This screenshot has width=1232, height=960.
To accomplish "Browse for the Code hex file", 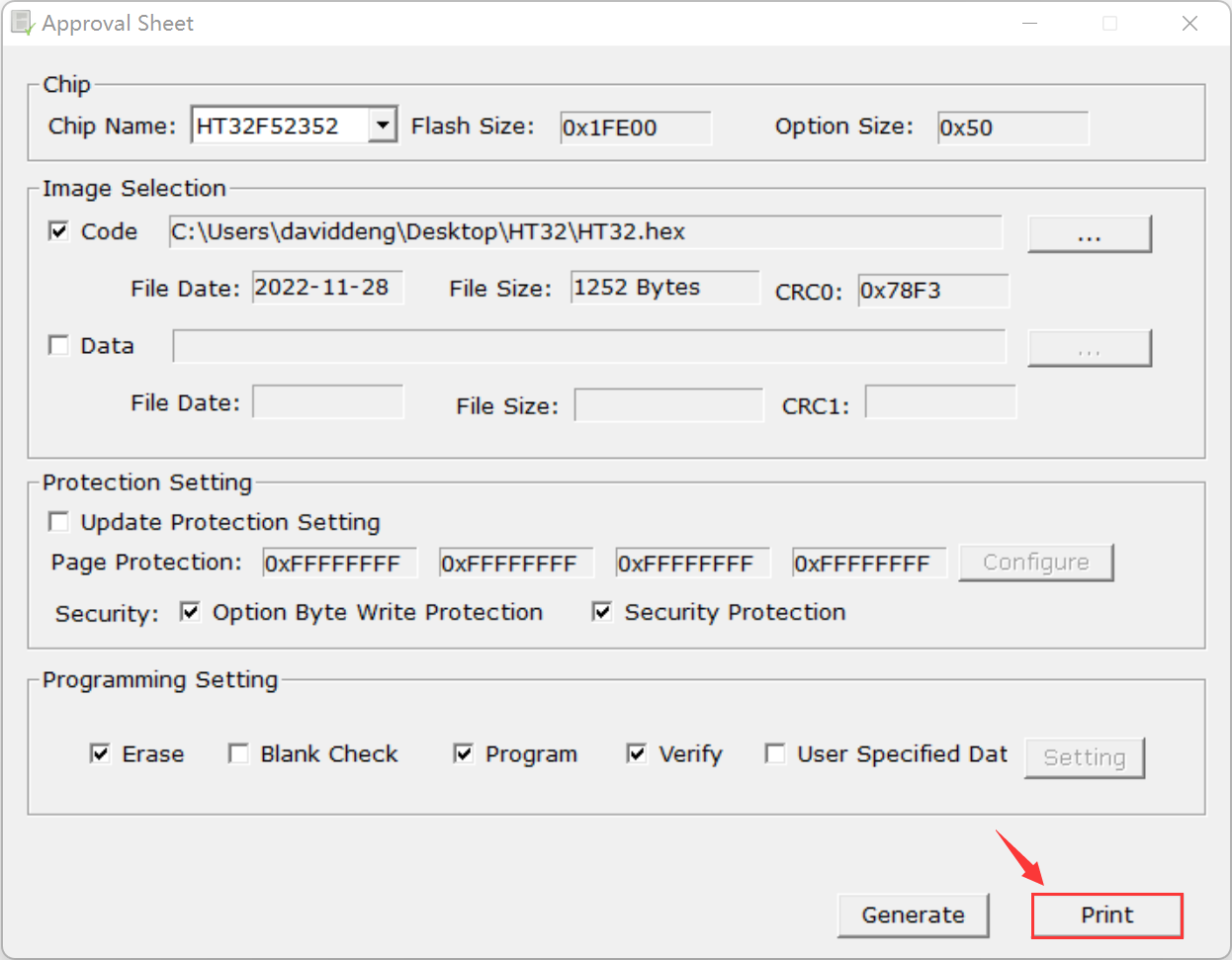I will click(1089, 234).
